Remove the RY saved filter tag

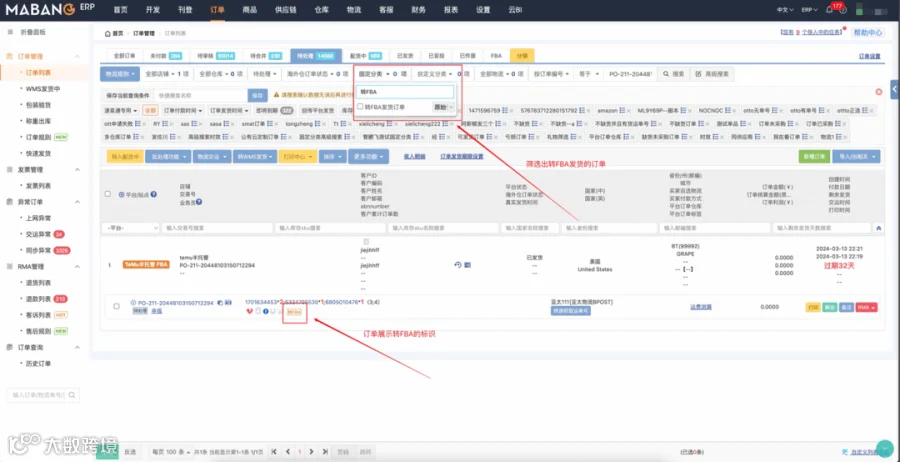pos(170,123)
